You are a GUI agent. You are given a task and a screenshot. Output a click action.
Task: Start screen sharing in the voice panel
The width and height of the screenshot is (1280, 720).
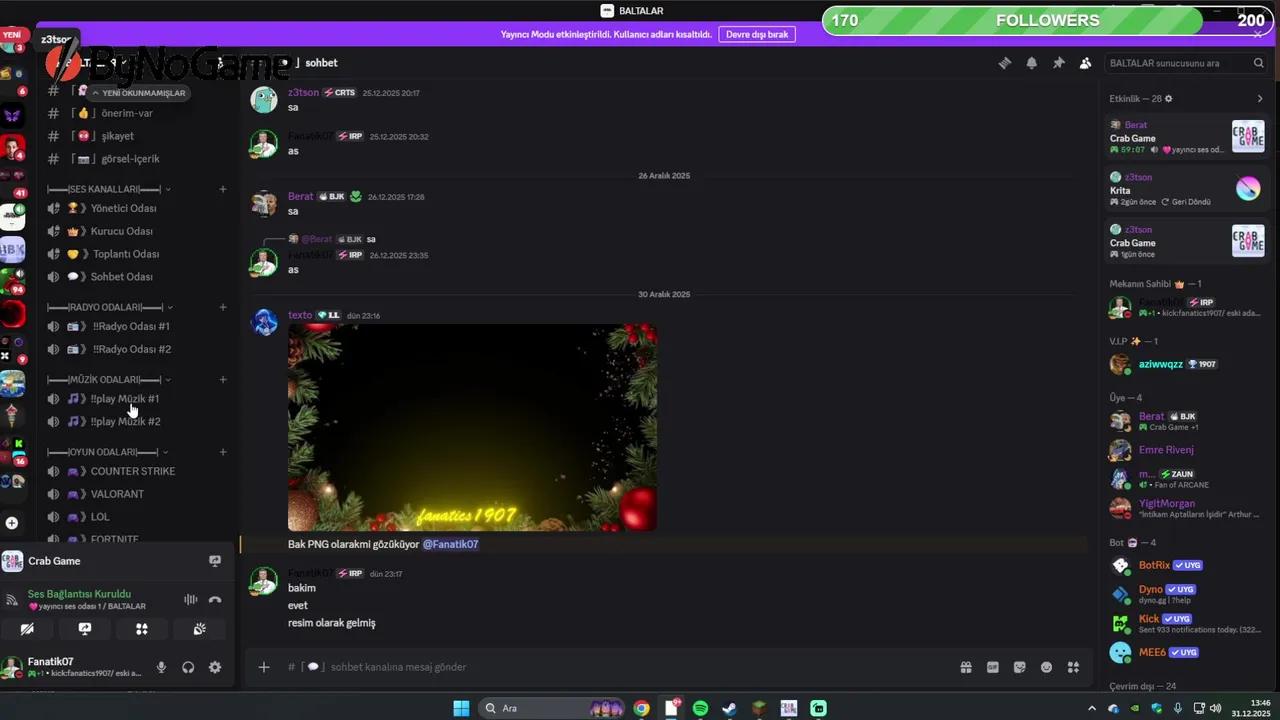pos(85,629)
